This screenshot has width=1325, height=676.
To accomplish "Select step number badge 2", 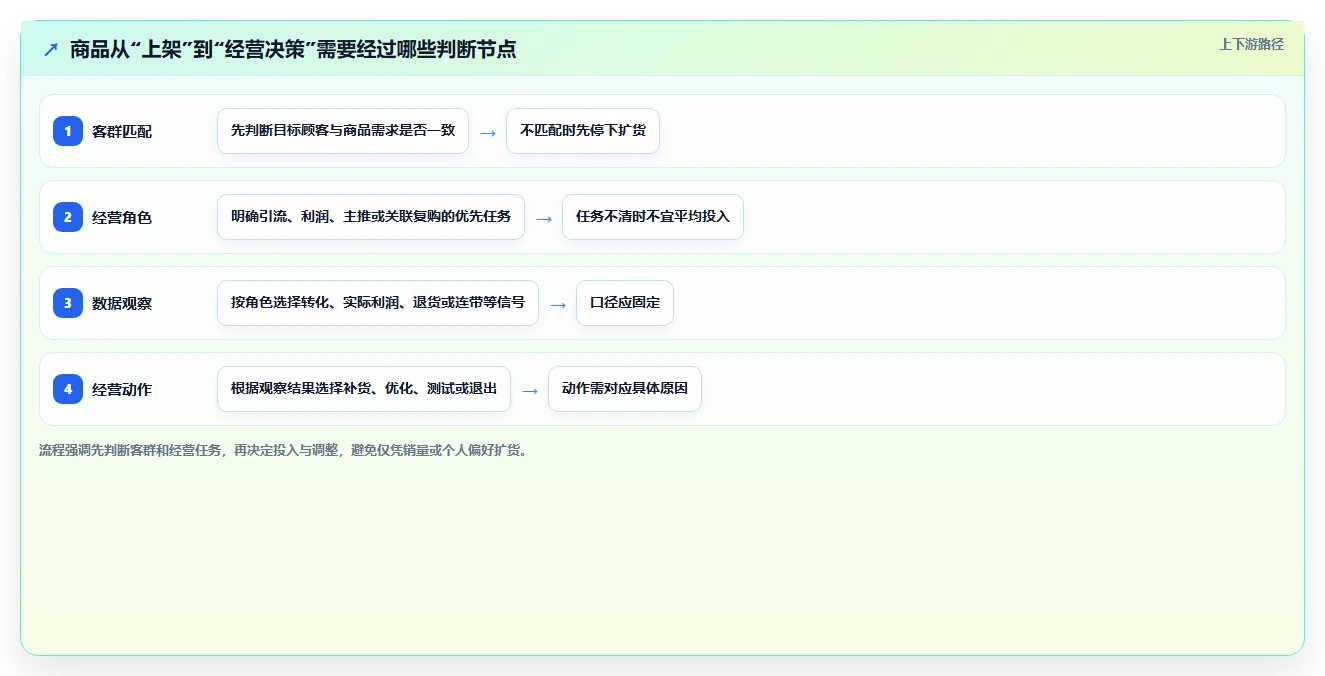I will 68,217.
